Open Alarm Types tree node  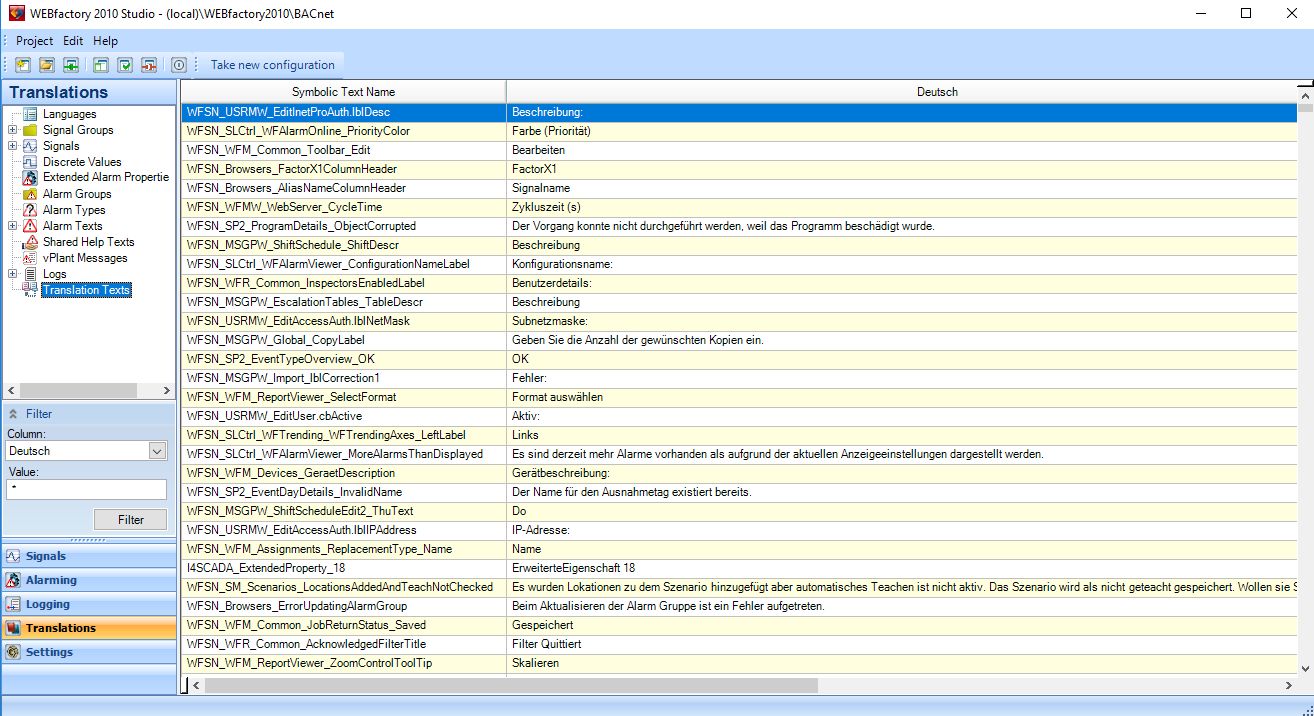pyautogui.click(x=73, y=210)
